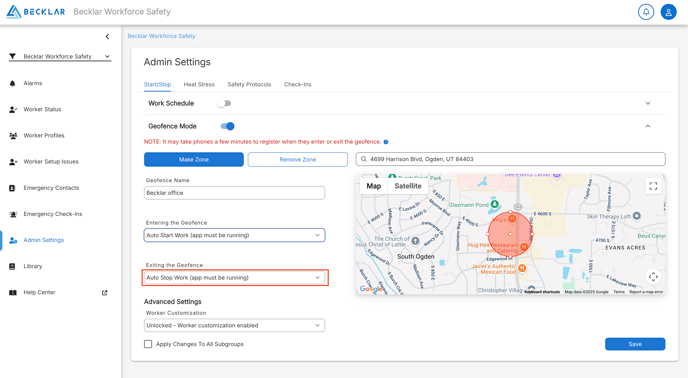
Task: Click the red geofence circle on map
Action: coord(510,234)
